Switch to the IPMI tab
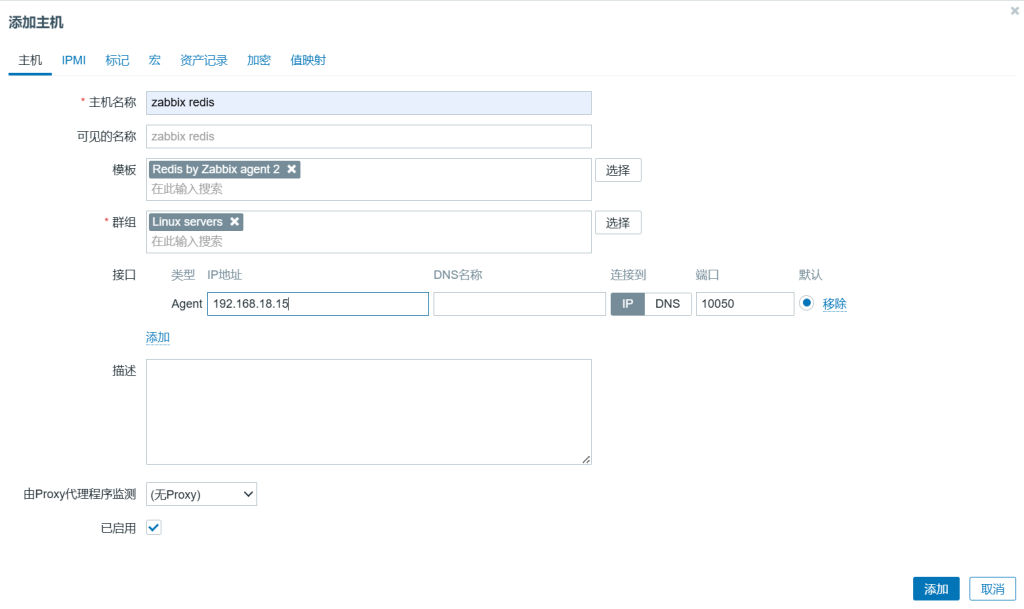Viewport: 1024px width, 609px height. tap(74, 61)
